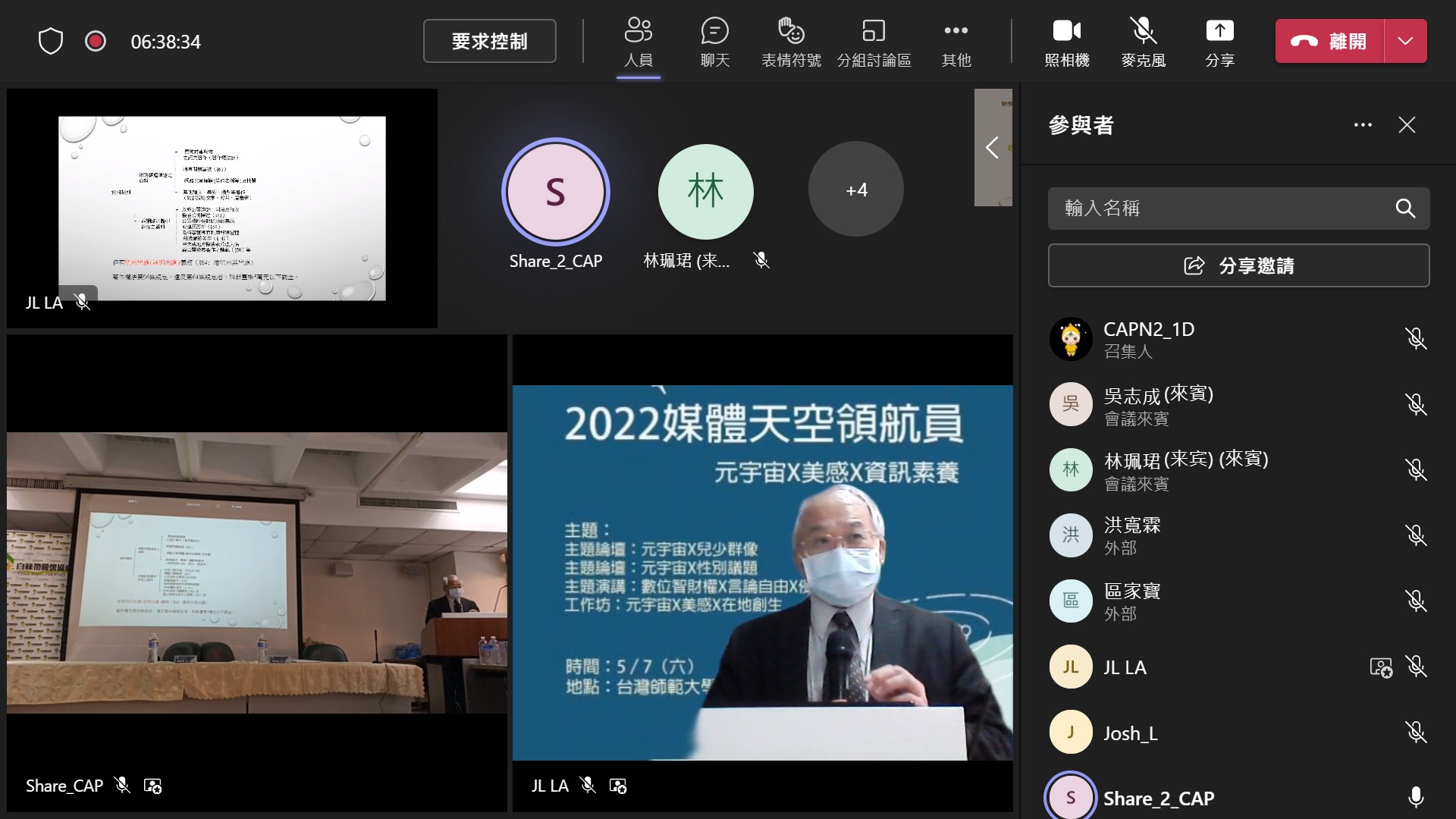
Task: Open Share (分享) content tray
Action: click(x=1219, y=42)
